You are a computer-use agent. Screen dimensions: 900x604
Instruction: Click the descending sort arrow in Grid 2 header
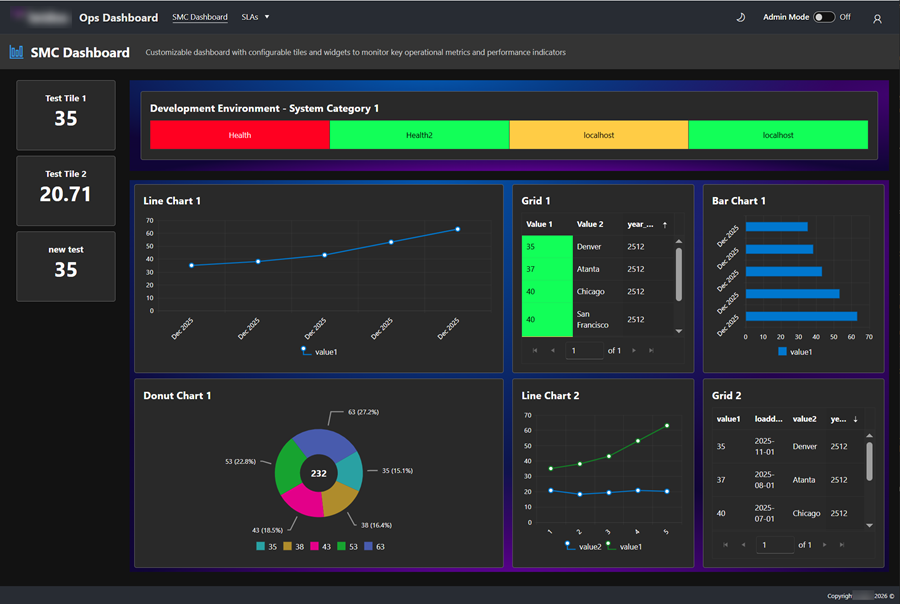click(x=855, y=419)
